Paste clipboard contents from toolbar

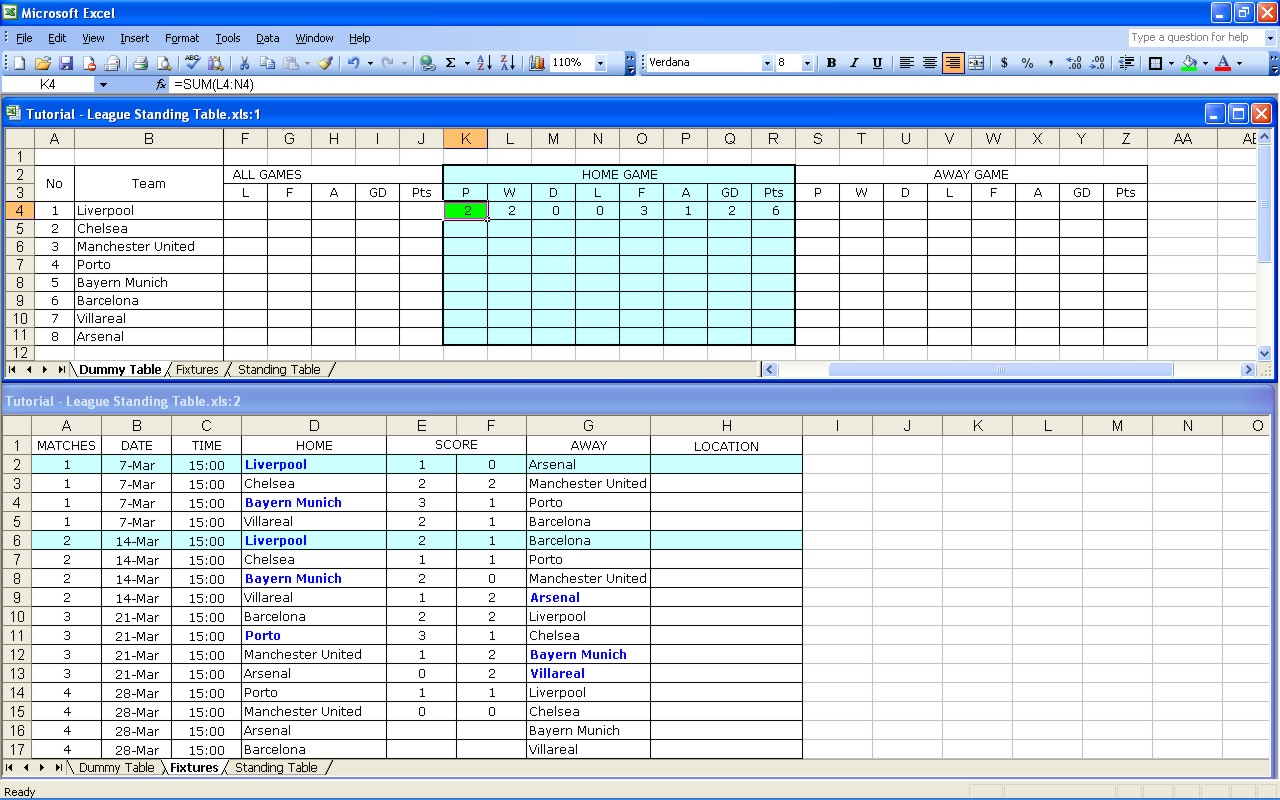click(291, 63)
